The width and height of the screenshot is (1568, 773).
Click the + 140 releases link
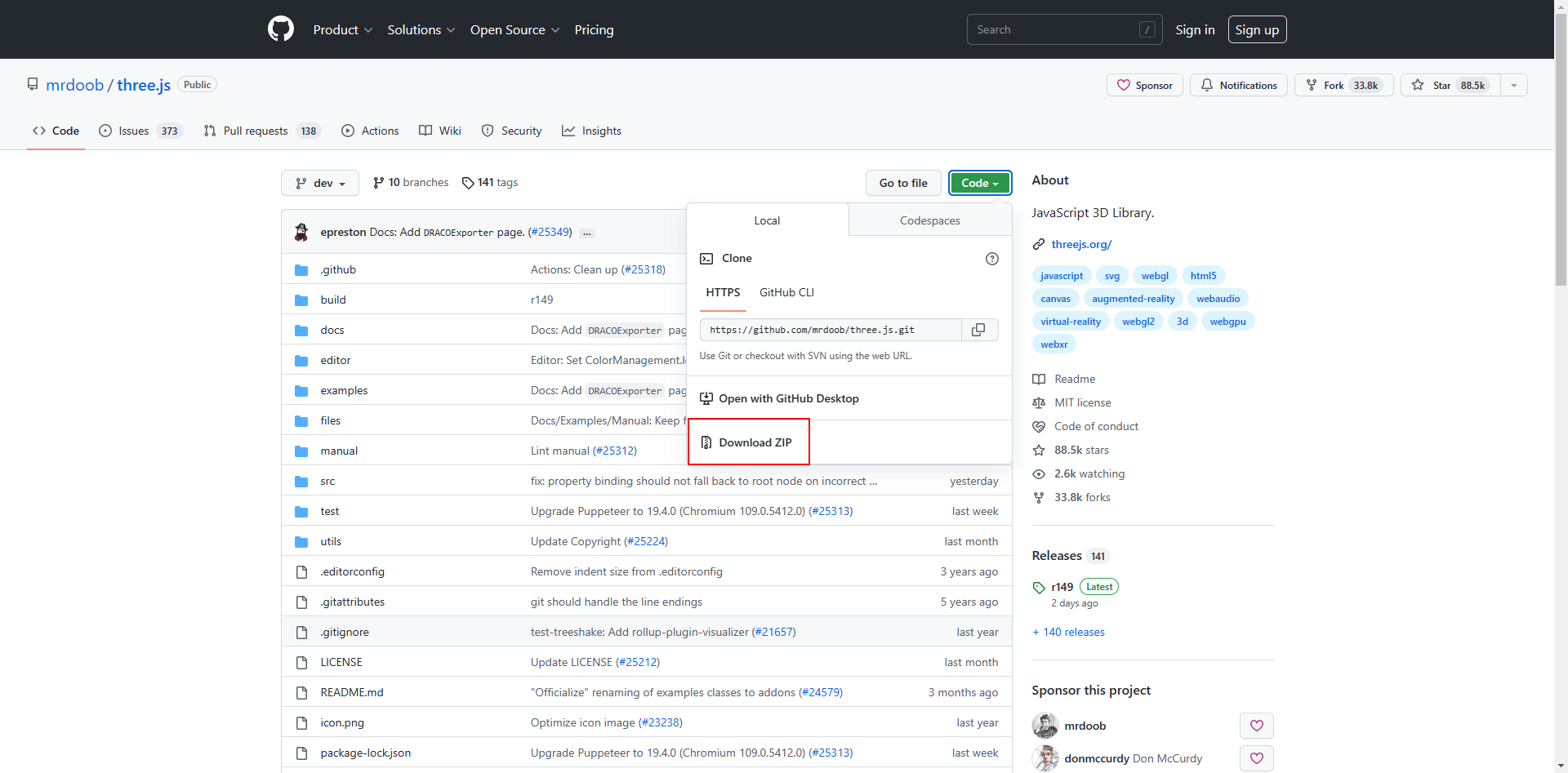[1068, 632]
